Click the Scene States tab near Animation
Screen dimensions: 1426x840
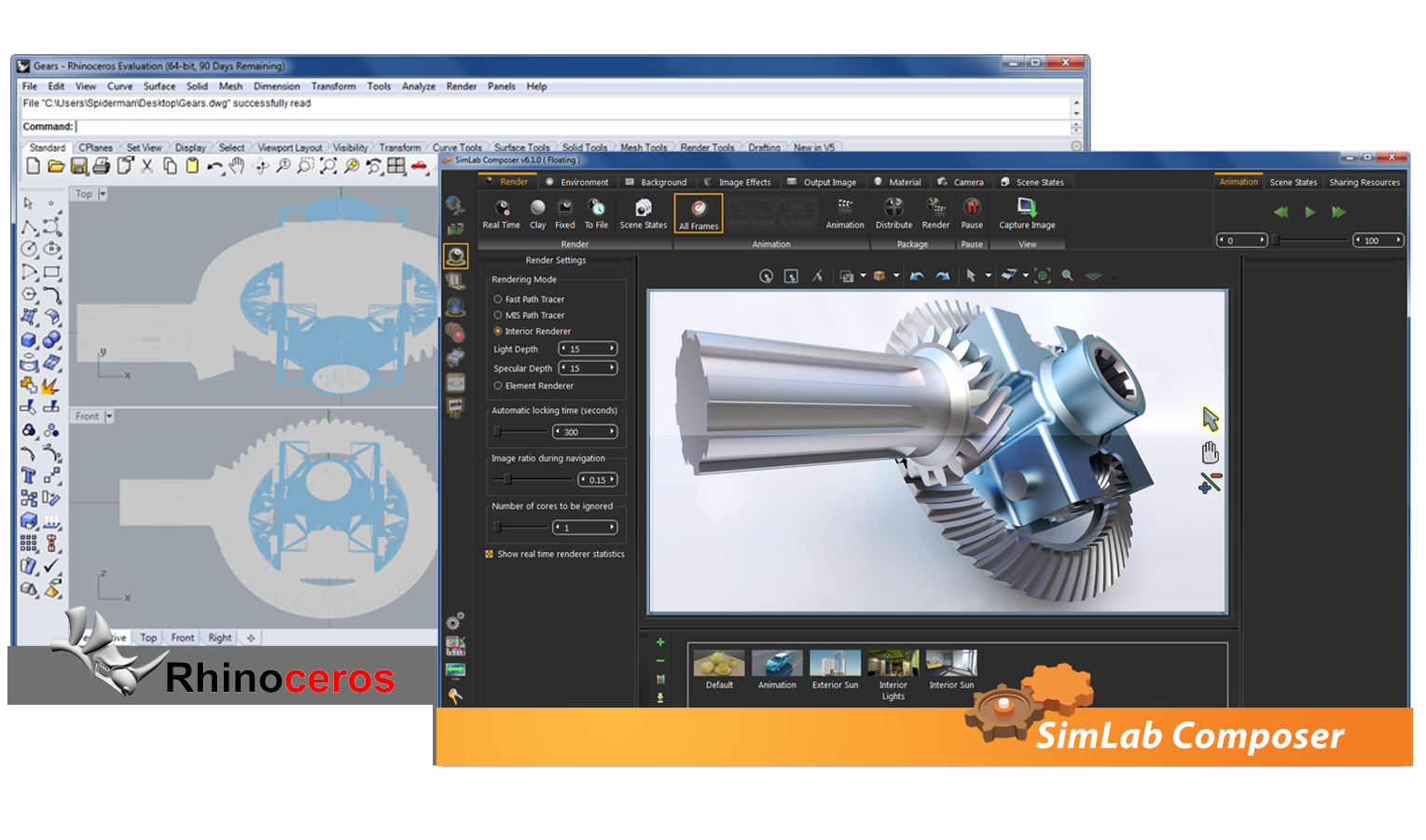tap(1294, 182)
